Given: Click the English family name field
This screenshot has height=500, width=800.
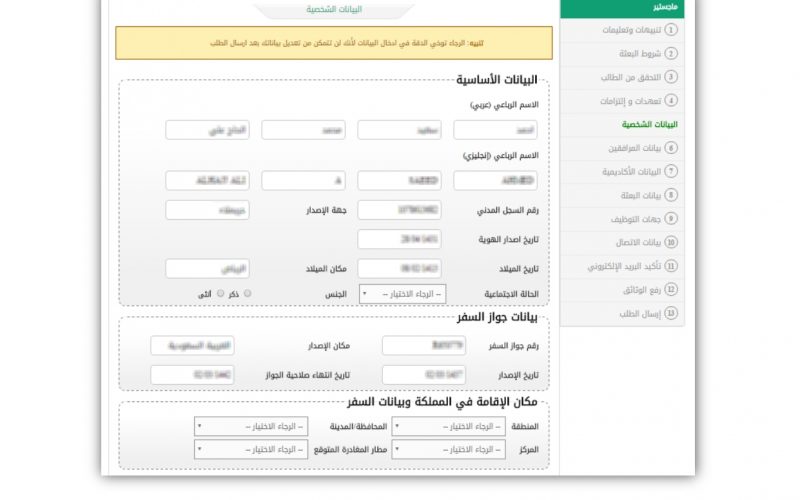Looking at the screenshot, I should coord(208,181).
